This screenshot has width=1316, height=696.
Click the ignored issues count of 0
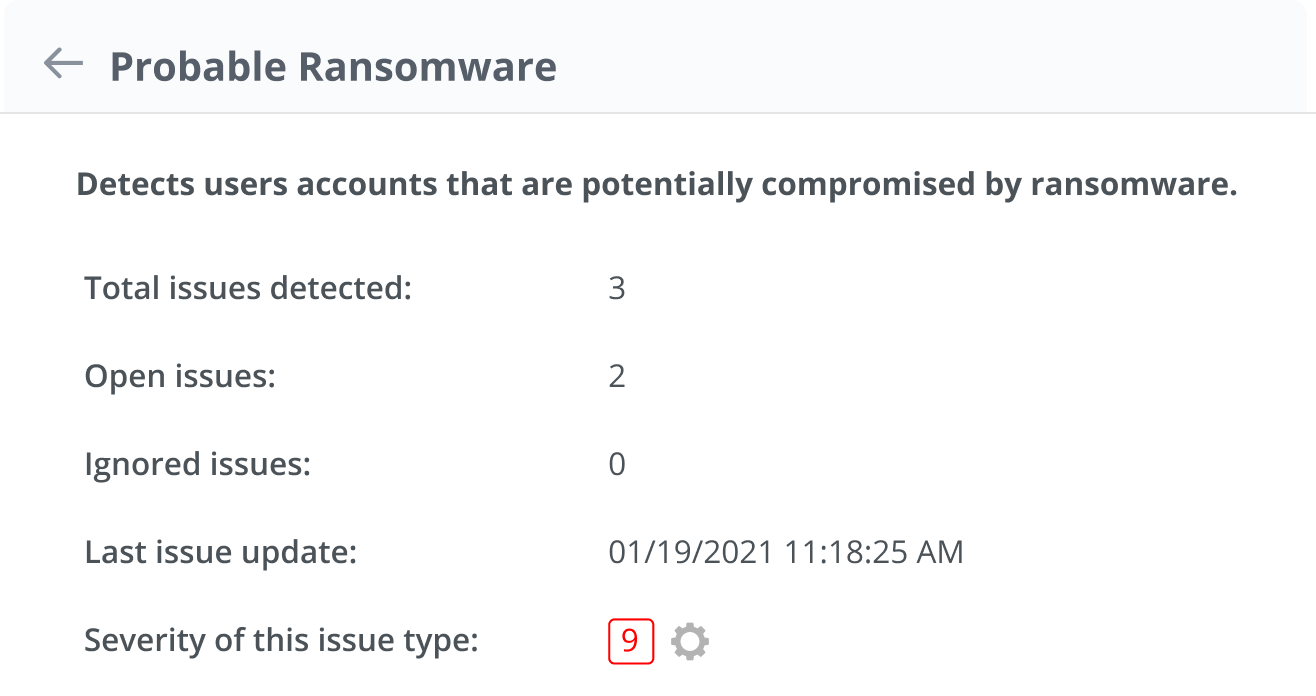617,465
